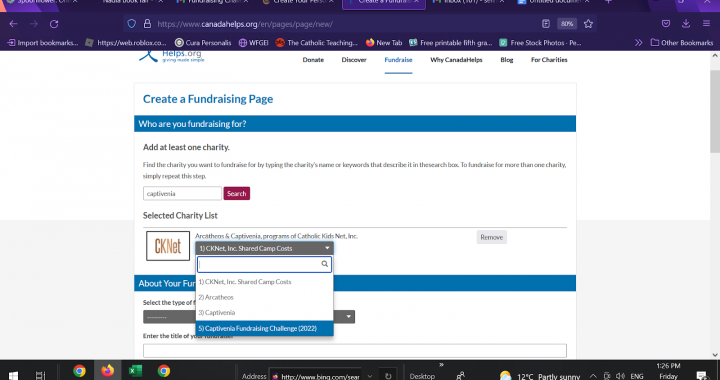Open Import bookmarks item in toolbar
The height and width of the screenshot is (380, 720).
click(x=43, y=43)
